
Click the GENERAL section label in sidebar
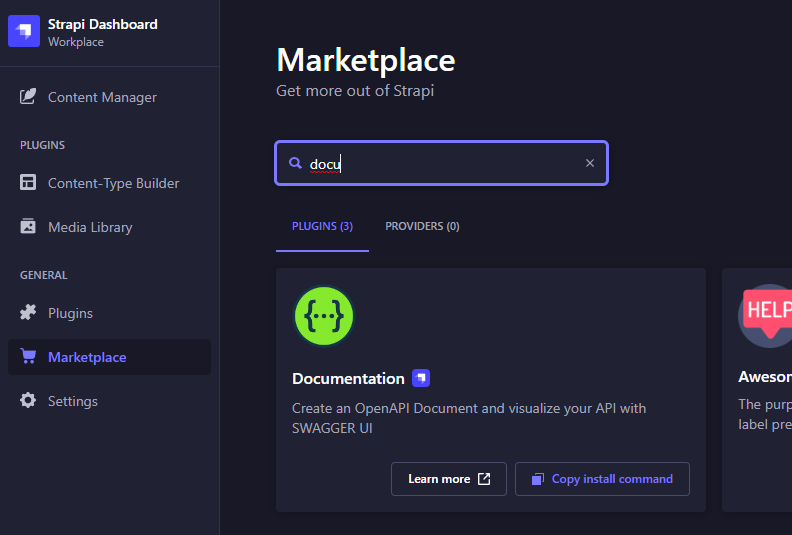pyautogui.click(x=43, y=275)
